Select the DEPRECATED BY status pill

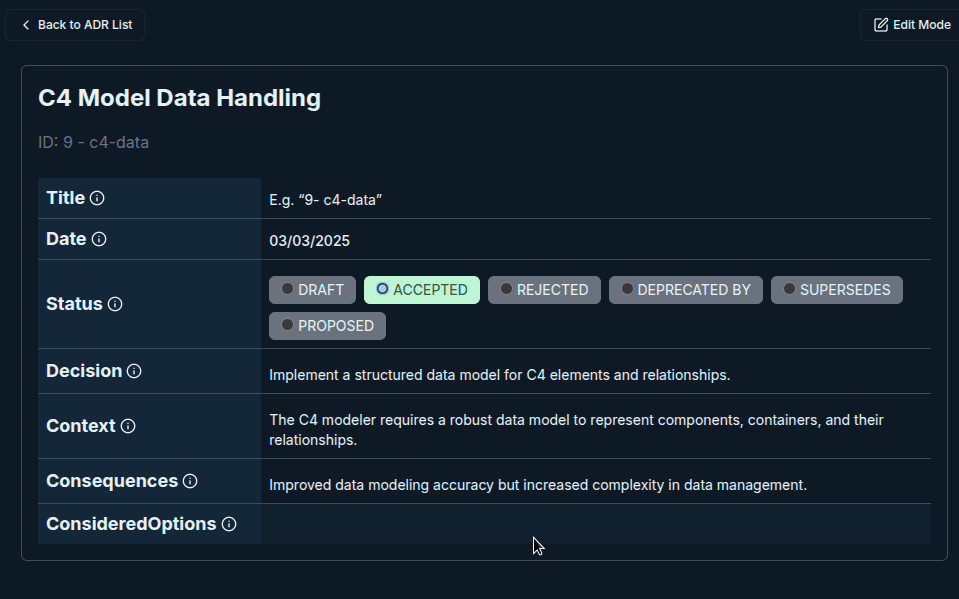pyautogui.click(x=685, y=289)
